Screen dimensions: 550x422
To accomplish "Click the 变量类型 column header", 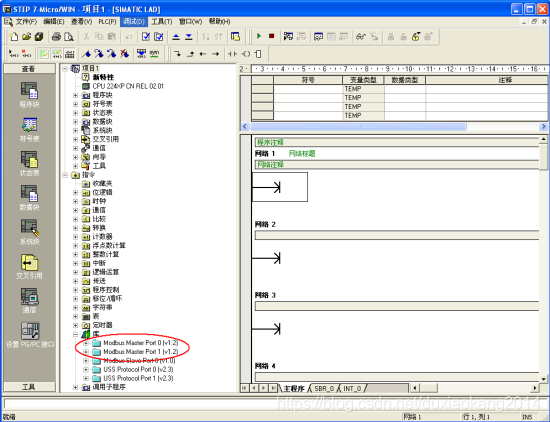I will 363,80.
